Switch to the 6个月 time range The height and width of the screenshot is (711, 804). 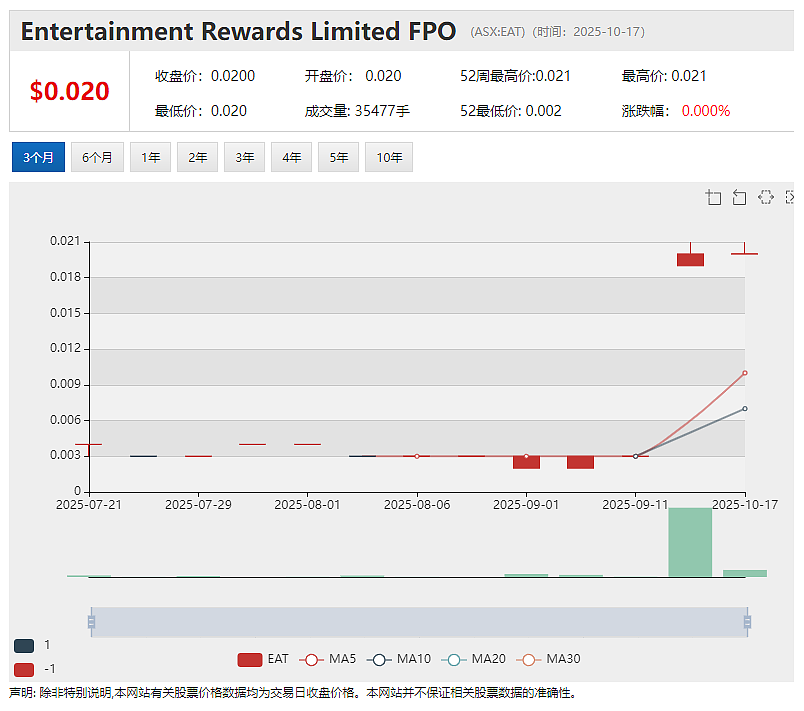(x=97, y=157)
